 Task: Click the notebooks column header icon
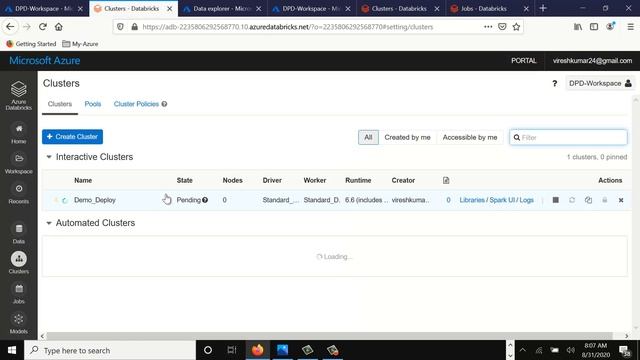tap(446, 180)
